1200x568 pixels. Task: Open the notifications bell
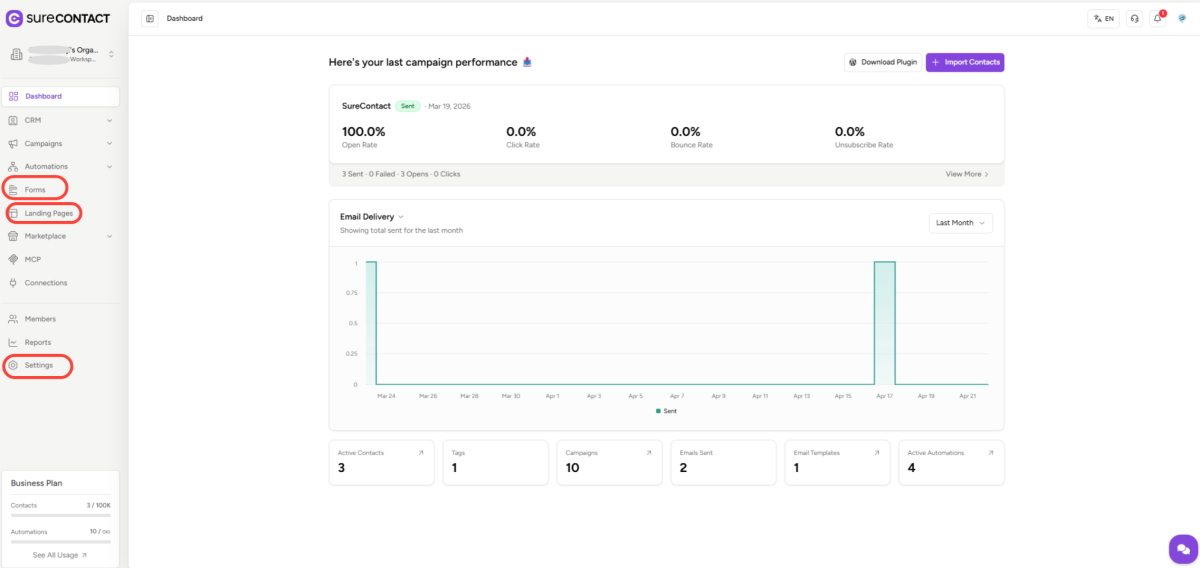tap(1158, 18)
